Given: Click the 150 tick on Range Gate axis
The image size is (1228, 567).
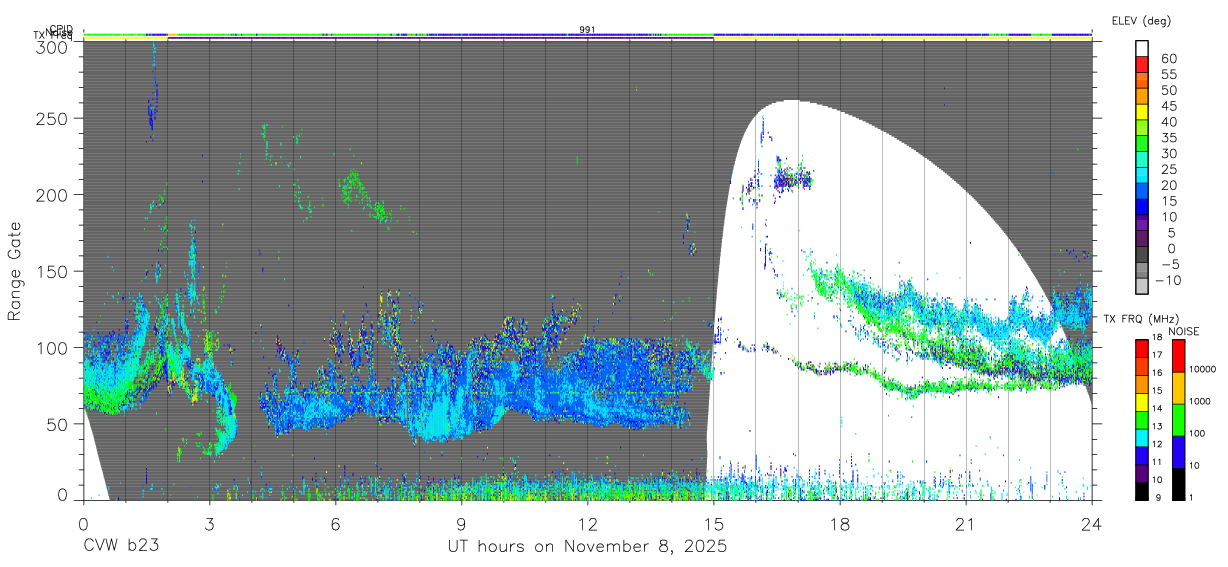Looking at the screenshot, I should pos(54,271).
